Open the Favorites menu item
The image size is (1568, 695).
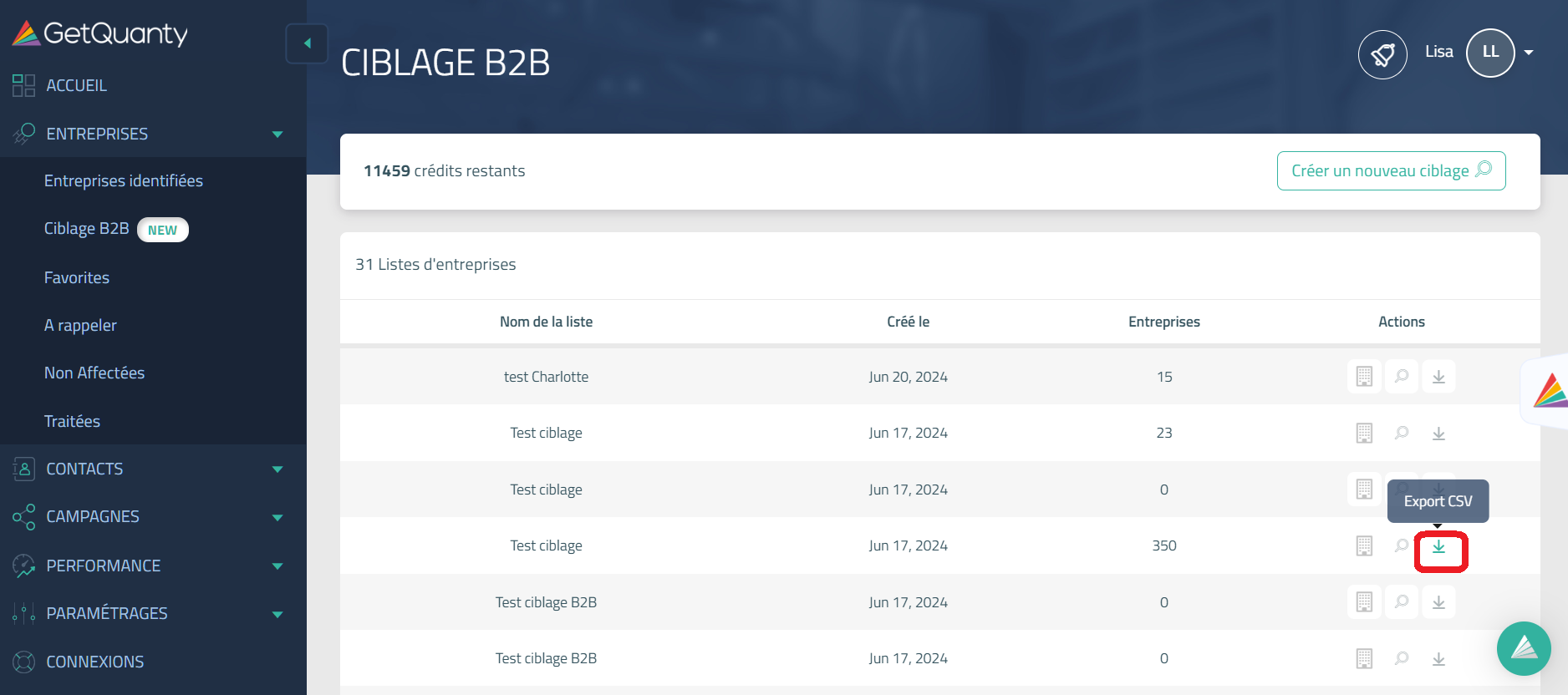tap(77, 278)
